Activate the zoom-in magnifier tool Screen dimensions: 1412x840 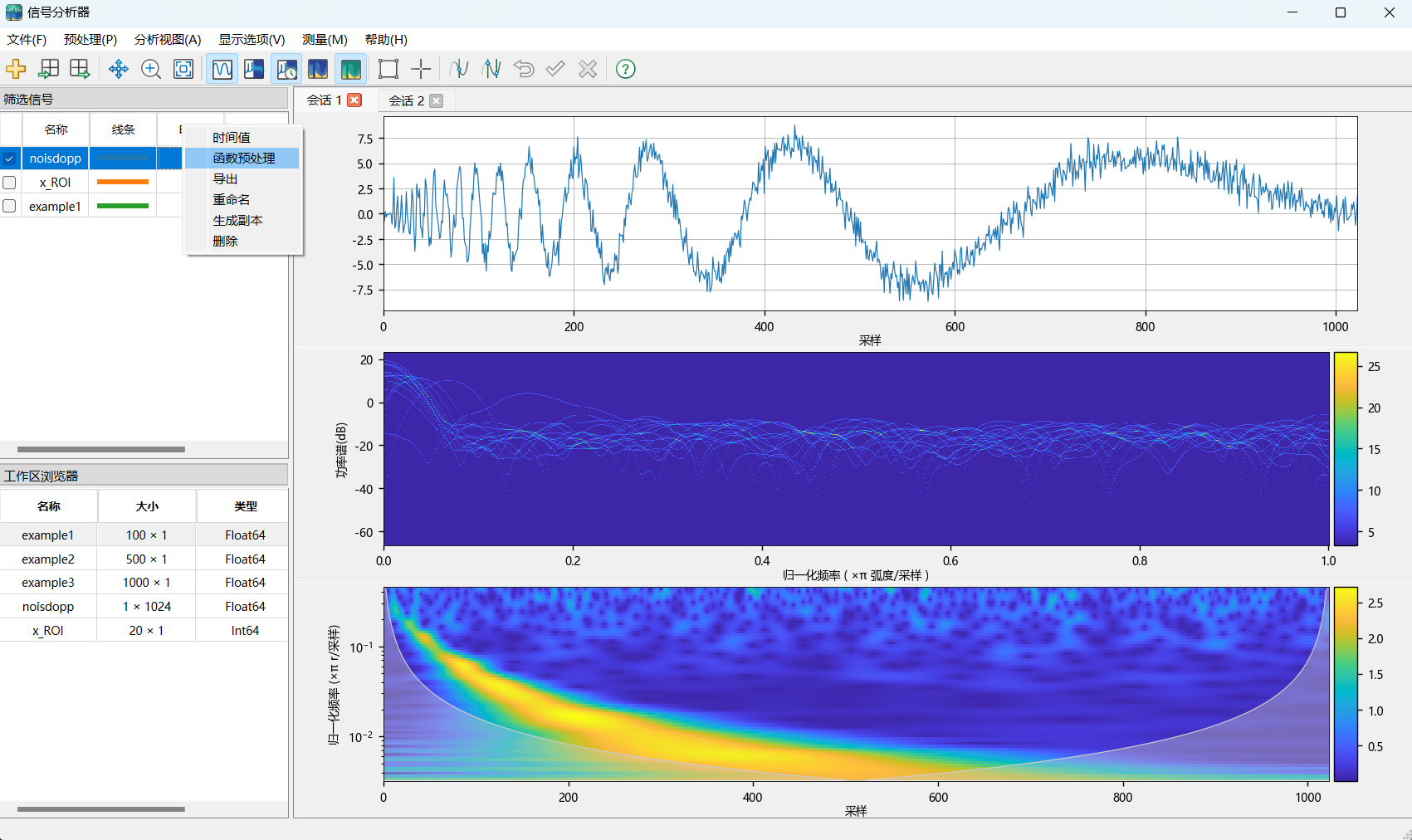click(151, 69)
